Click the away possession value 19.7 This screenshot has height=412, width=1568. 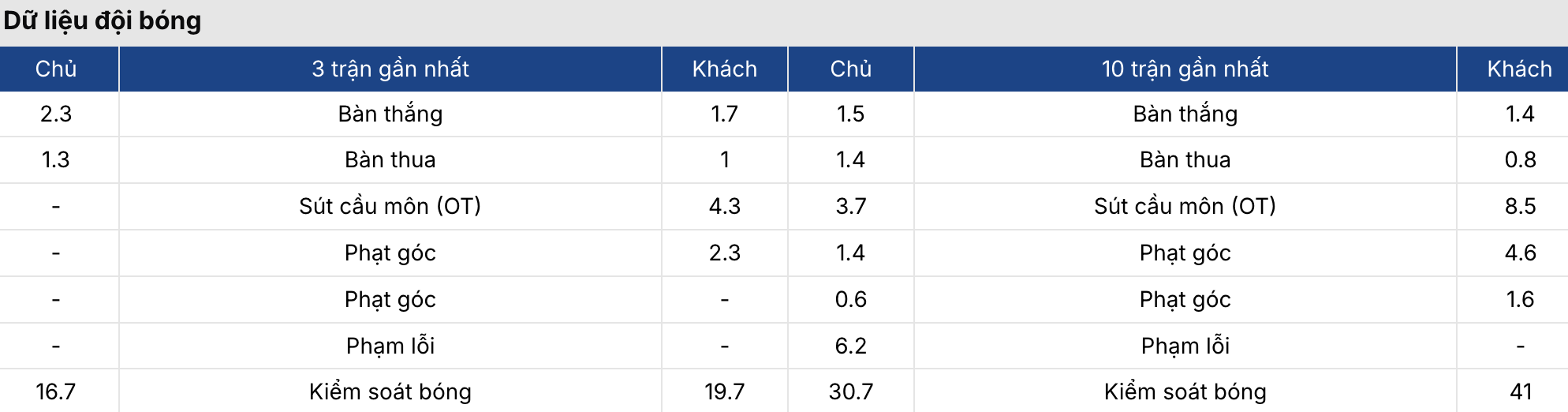pos(724,391)
